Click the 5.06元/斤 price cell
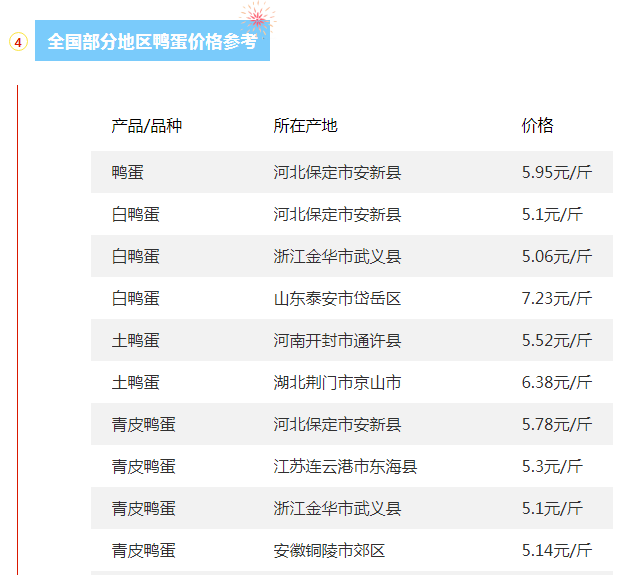This screenshot has height=575, width=630. point(556,257)
